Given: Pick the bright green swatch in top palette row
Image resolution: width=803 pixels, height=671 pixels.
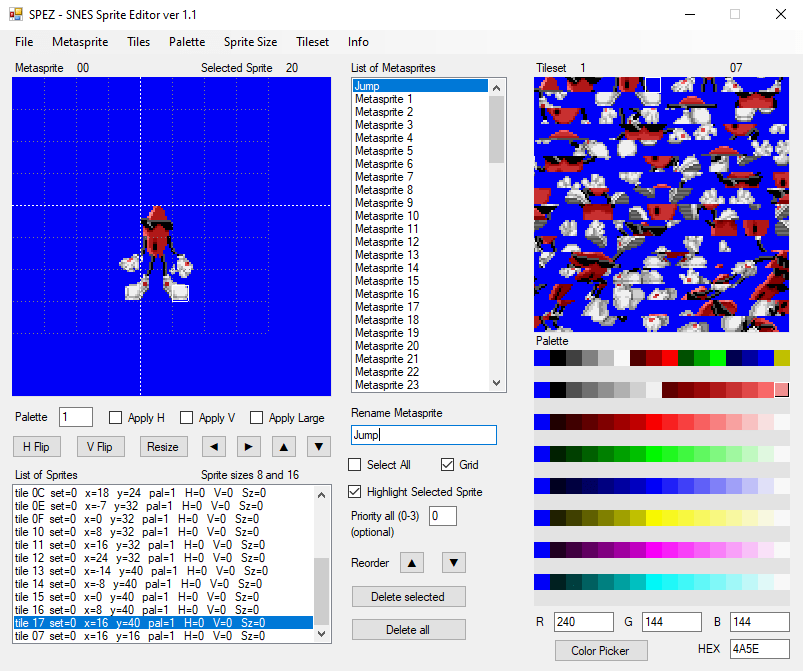Looking at the screenshot, I should (x=718, y=358).
